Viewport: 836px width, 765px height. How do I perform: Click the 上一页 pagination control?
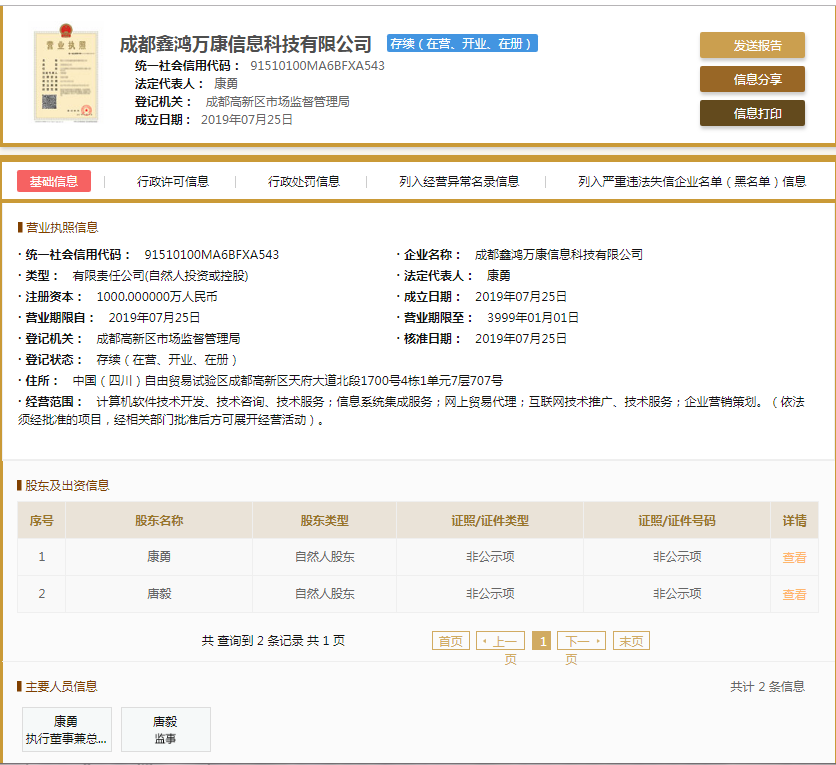[x=500, y=640]
